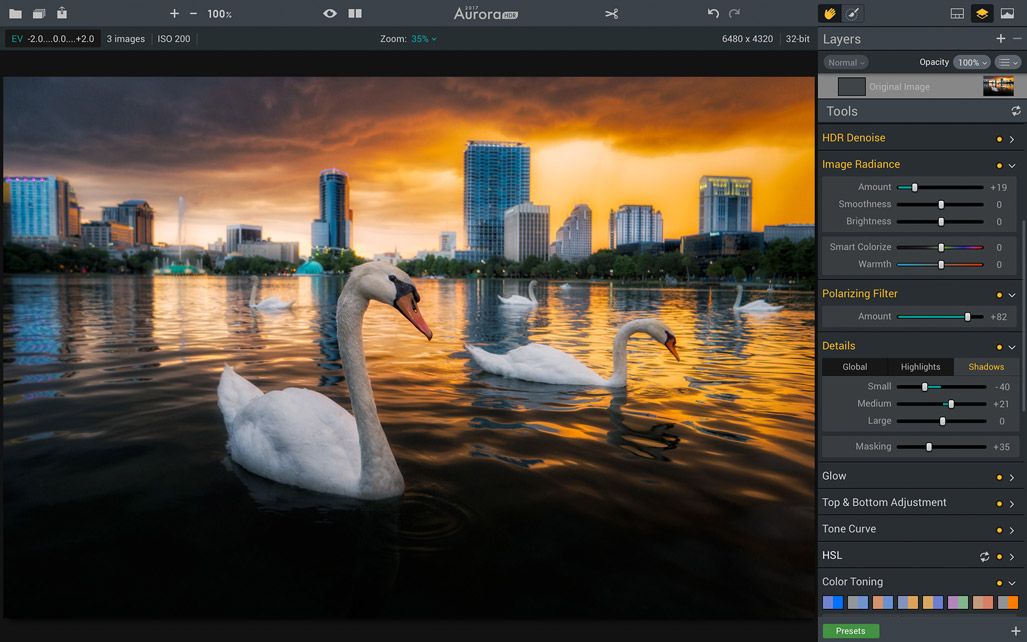Viewport: 1027px width, 642px height.
Task: Open the Normal blend mode dropdown
Action: click(x=845, y=62)
